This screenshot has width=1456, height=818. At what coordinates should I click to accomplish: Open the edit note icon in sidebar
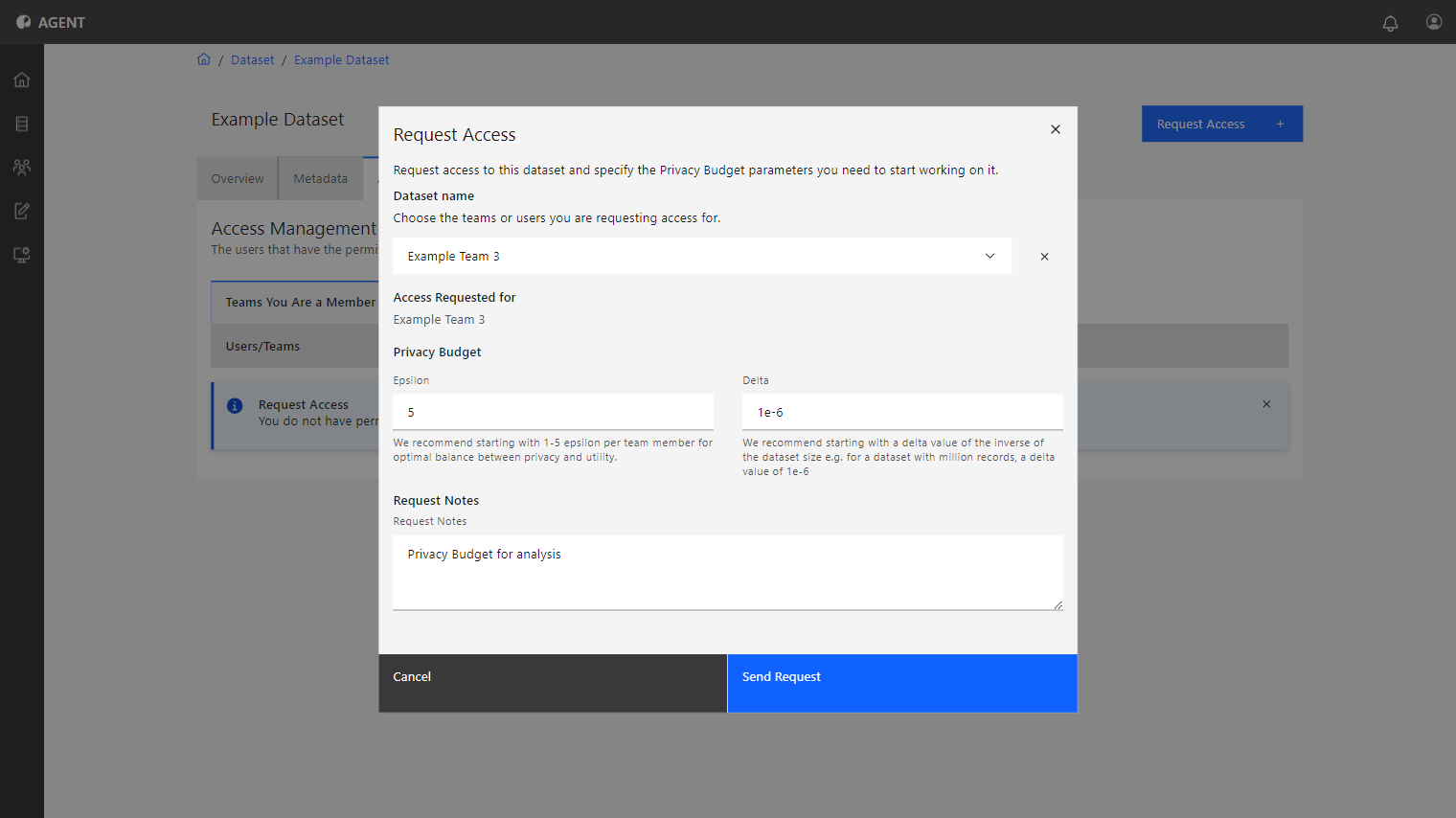pyautogui.click(x=22, y=211)
